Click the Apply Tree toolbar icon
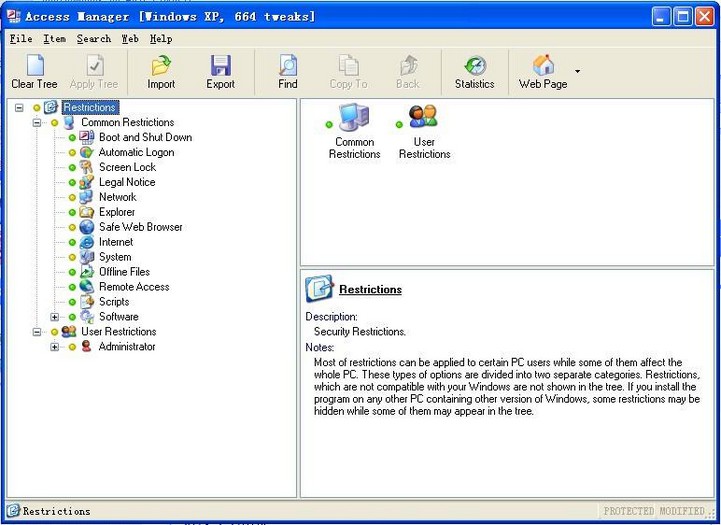This screenshot has width=721, height=525. [x=95, y=65]
